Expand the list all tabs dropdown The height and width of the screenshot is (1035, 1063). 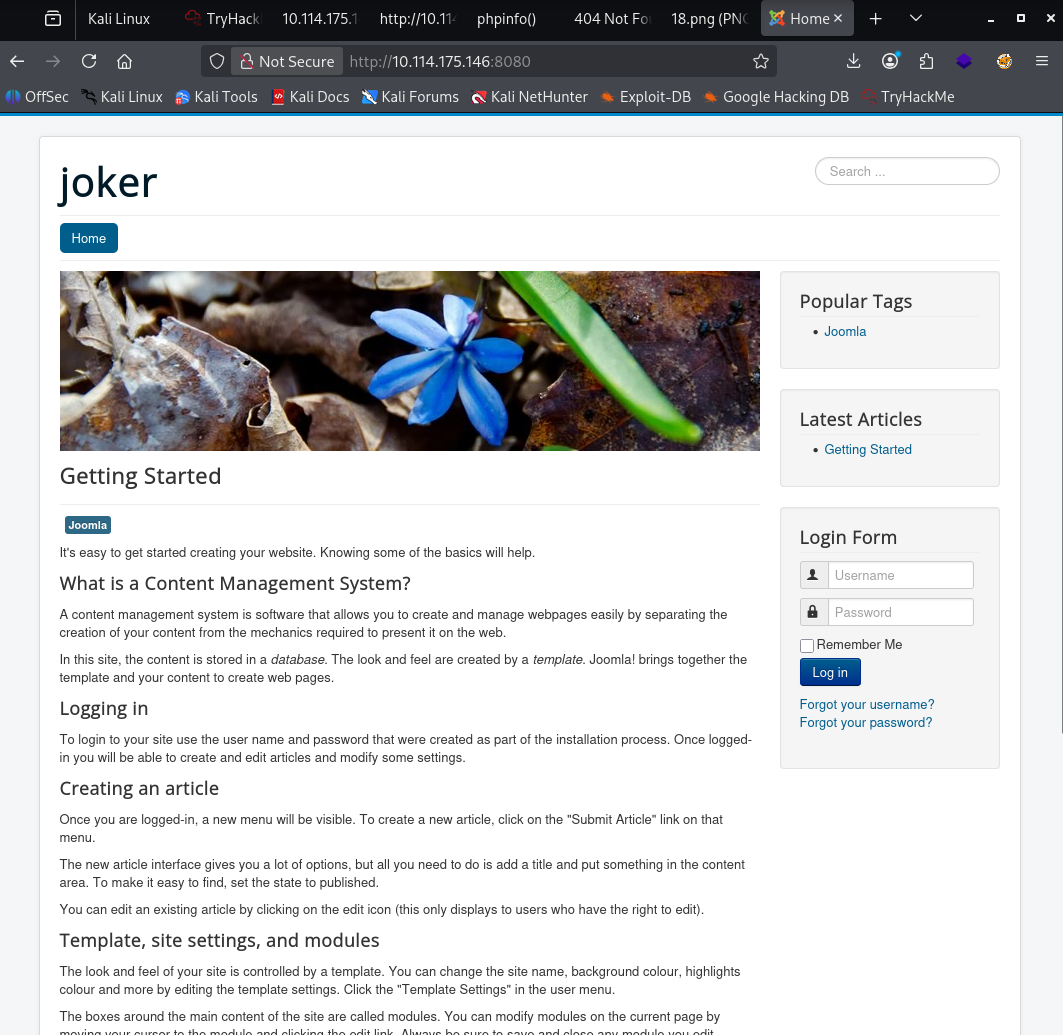pos(916,19)
